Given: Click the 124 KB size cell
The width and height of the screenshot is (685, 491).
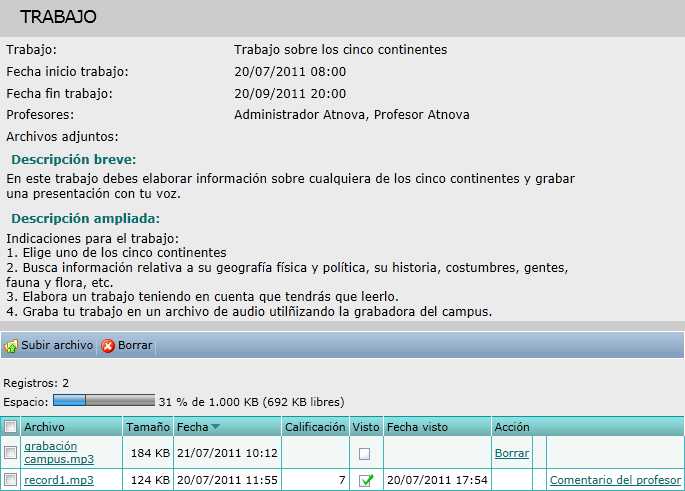Looking at the screenshot, I should click(x=150, y=480).
